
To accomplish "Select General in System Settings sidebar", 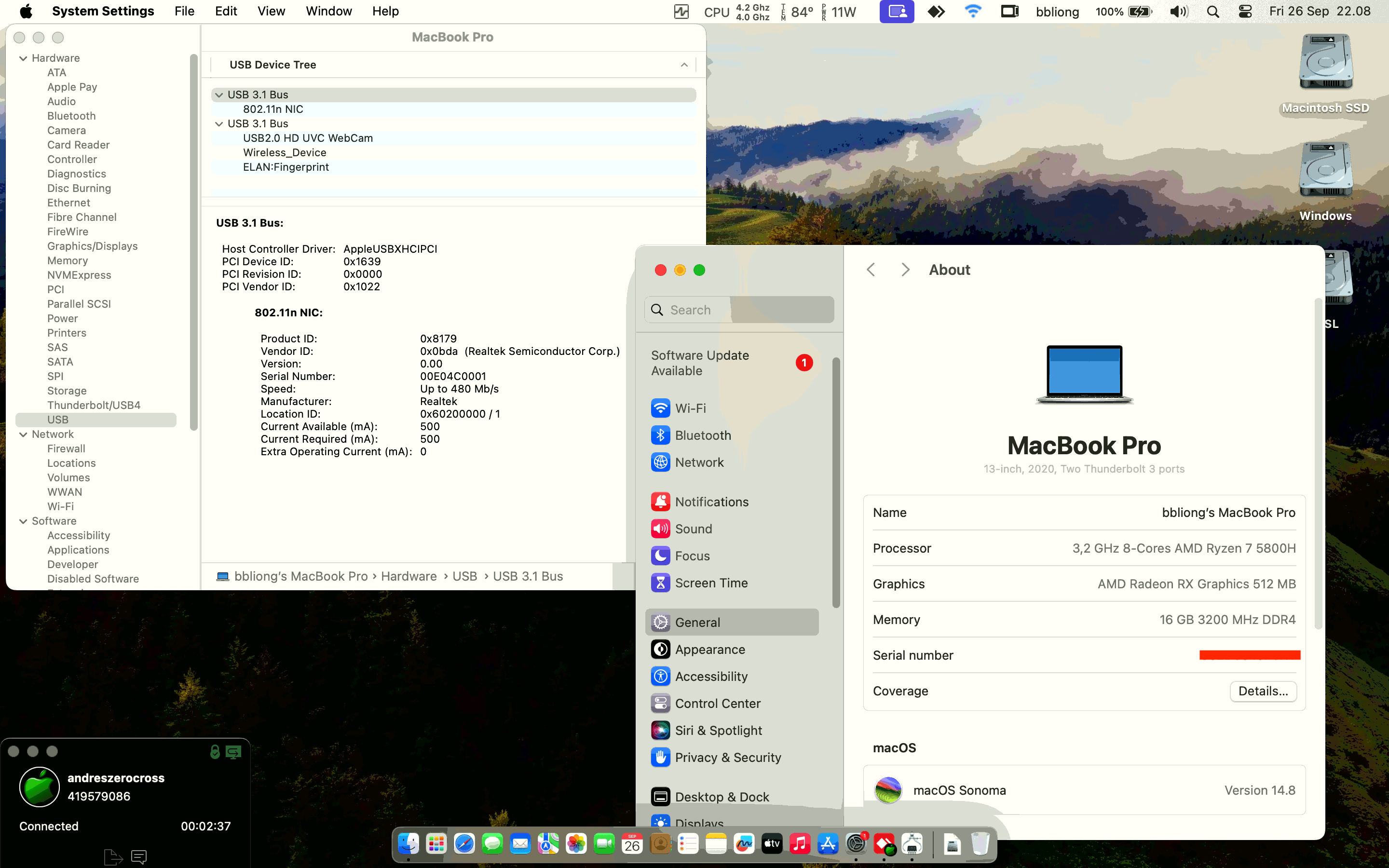I will pyautogui.click(x=732, y=622).
